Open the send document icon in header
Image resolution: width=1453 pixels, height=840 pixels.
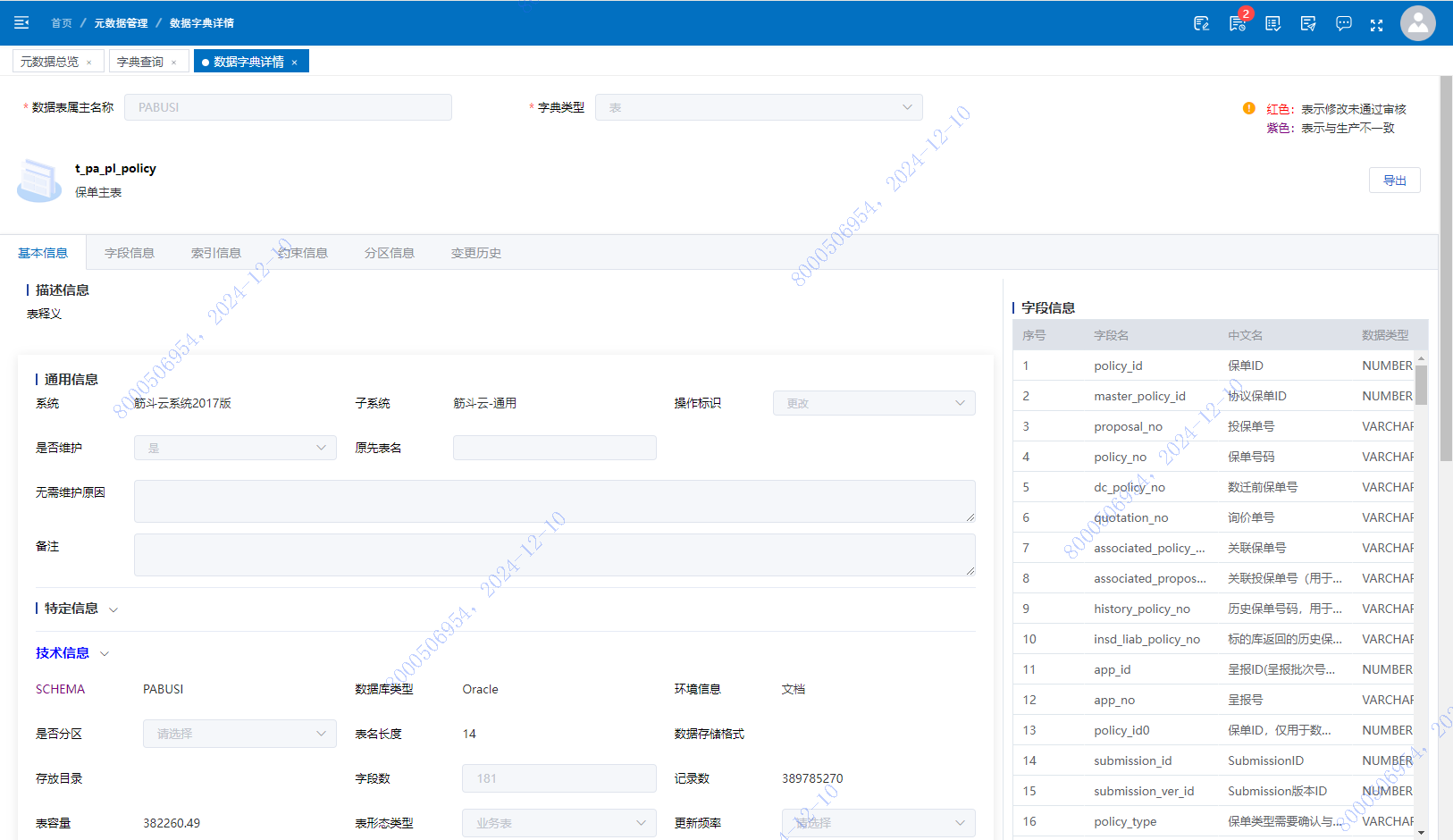pos(1308,24)
